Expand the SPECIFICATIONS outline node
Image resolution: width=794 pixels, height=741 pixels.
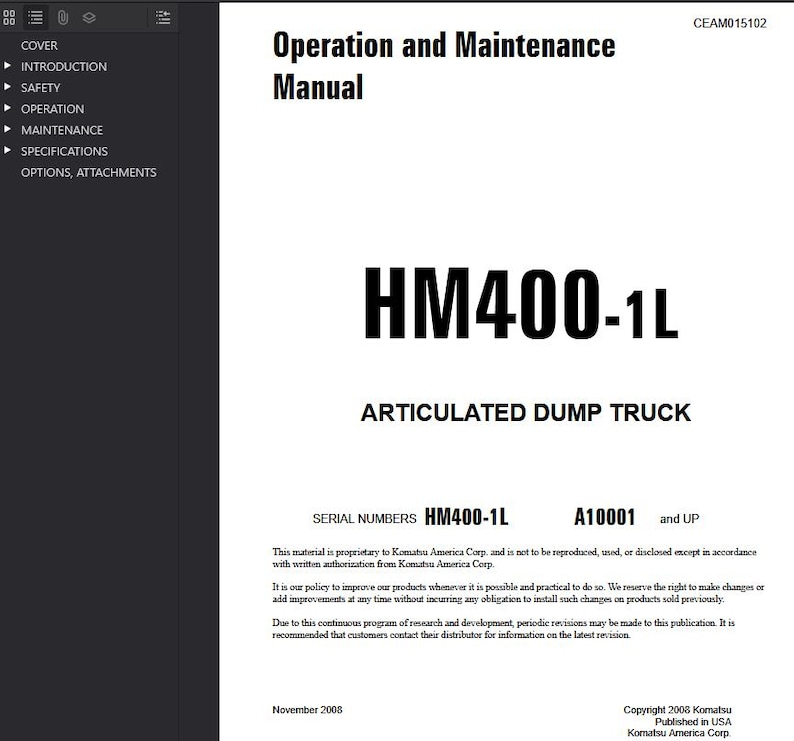click(7, 150)
